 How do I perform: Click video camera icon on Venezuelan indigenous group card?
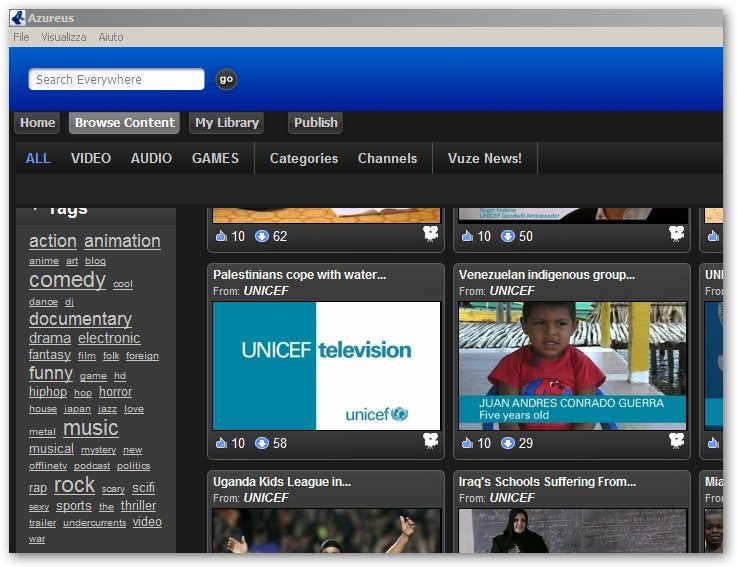(676, 441)
